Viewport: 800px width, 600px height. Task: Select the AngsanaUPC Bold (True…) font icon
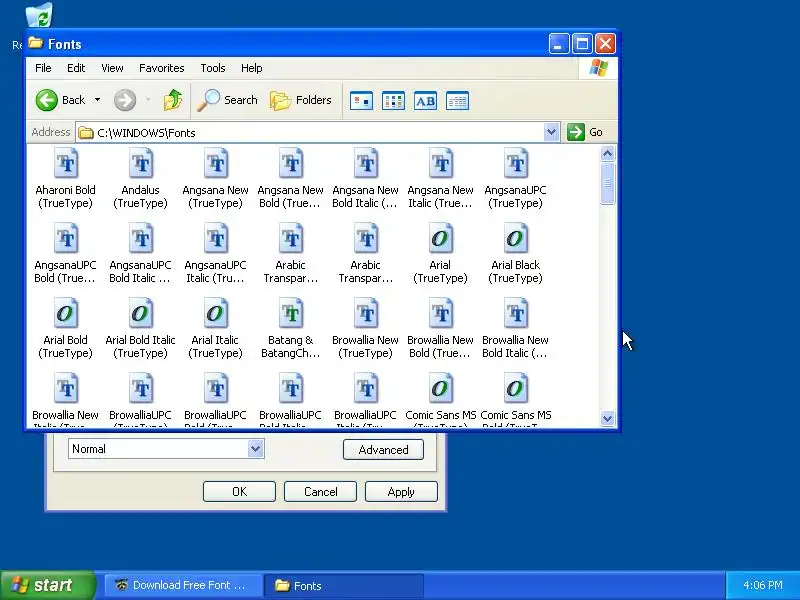point(66,239)
